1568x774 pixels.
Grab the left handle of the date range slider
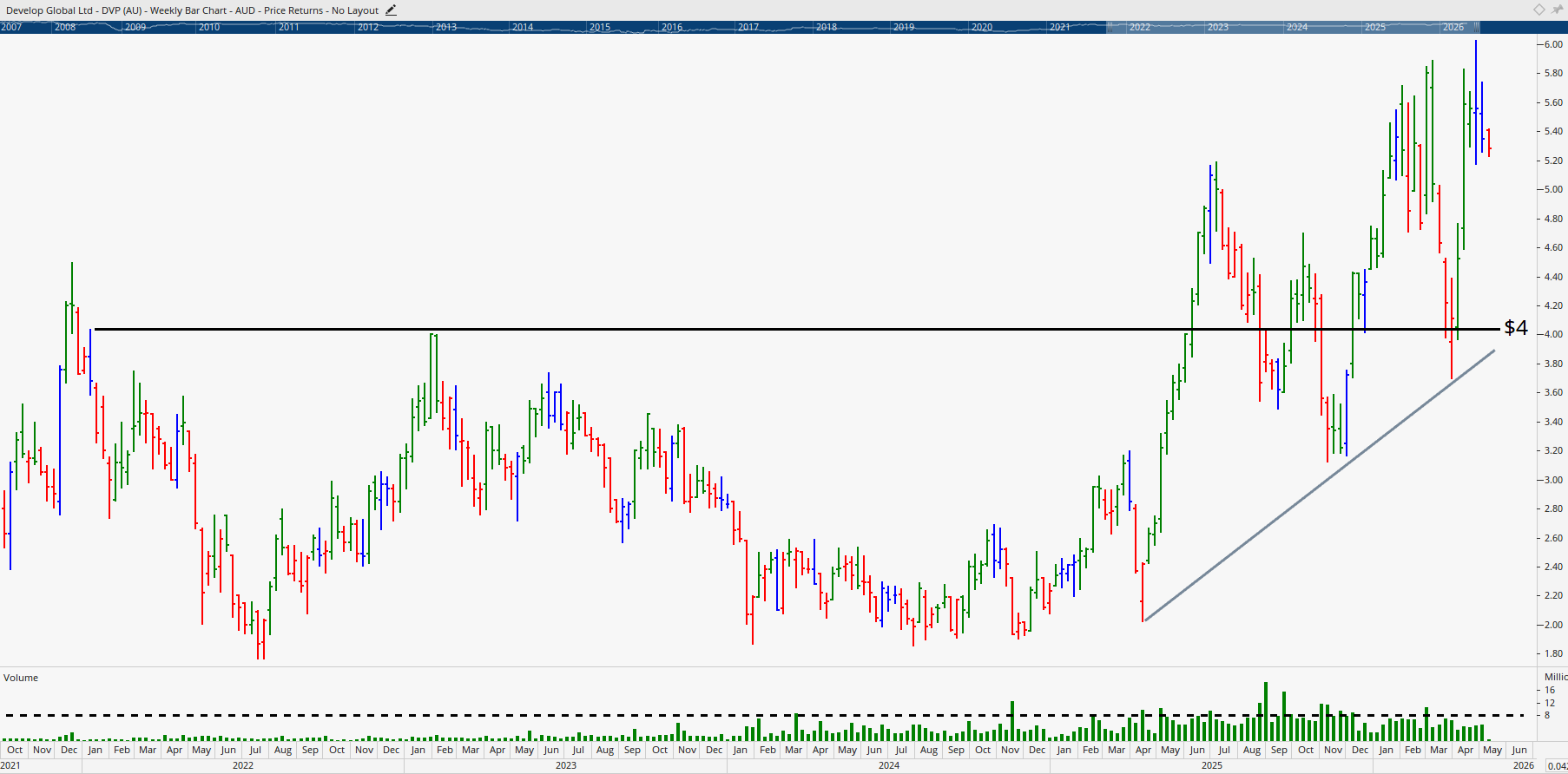pos(1109,27)
